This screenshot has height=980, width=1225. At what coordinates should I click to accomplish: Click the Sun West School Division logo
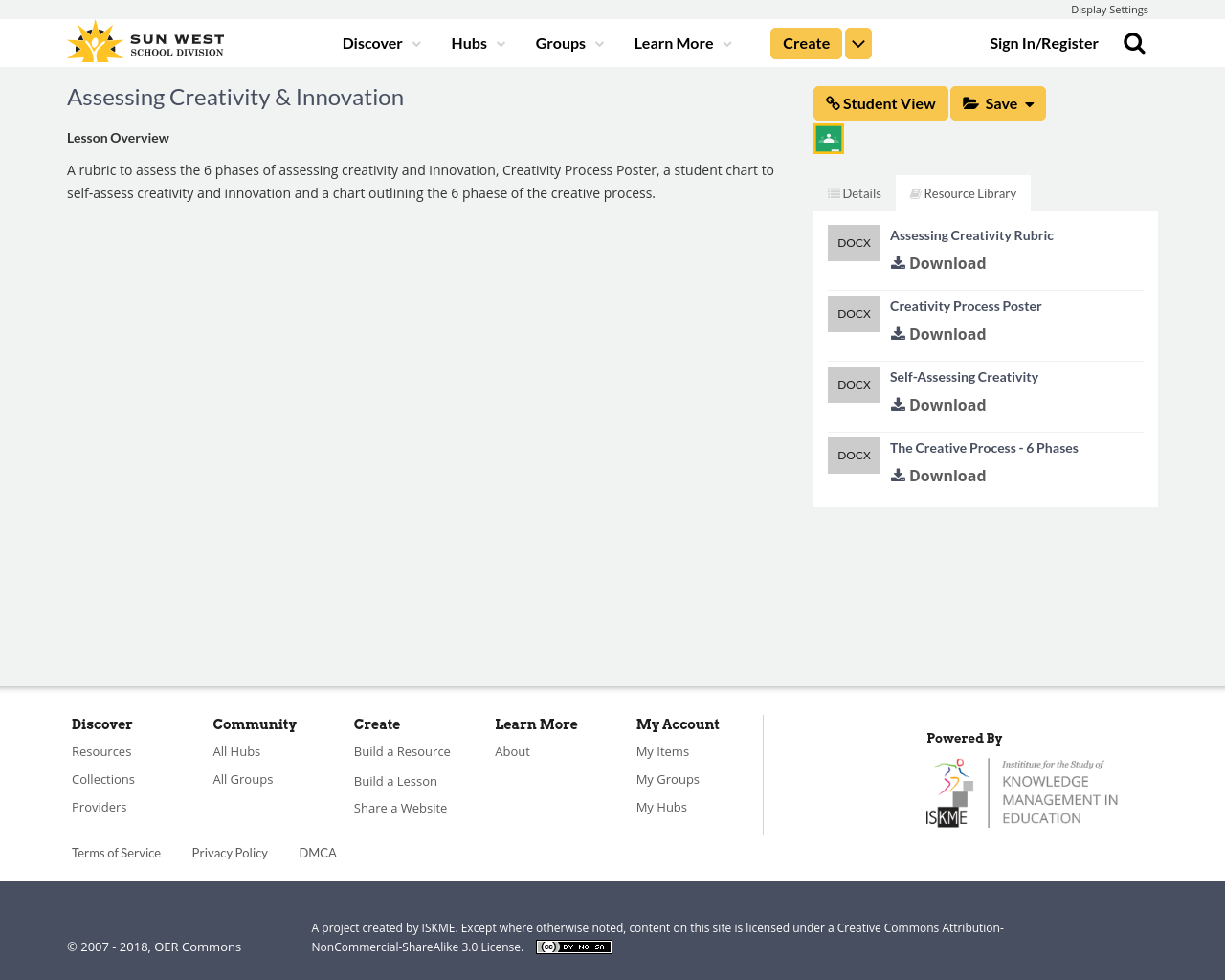coord(145,43)
